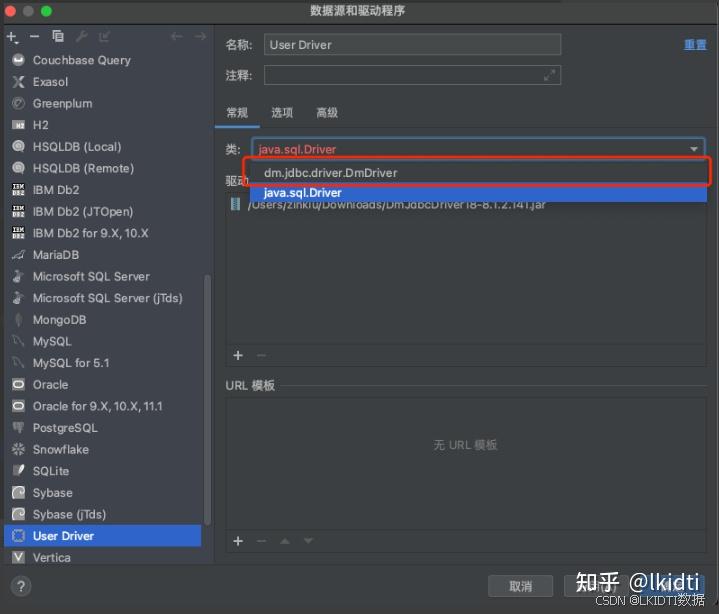
Task: Click the driver list scrollbar
Action: coord(207,399)
